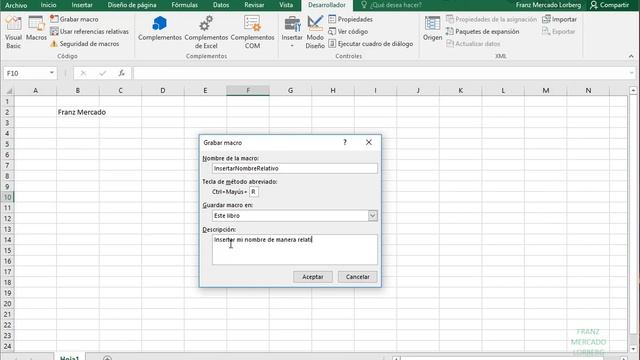Click the Compartir button
Viewport: 640px width, 360px height.
[609, 5]
